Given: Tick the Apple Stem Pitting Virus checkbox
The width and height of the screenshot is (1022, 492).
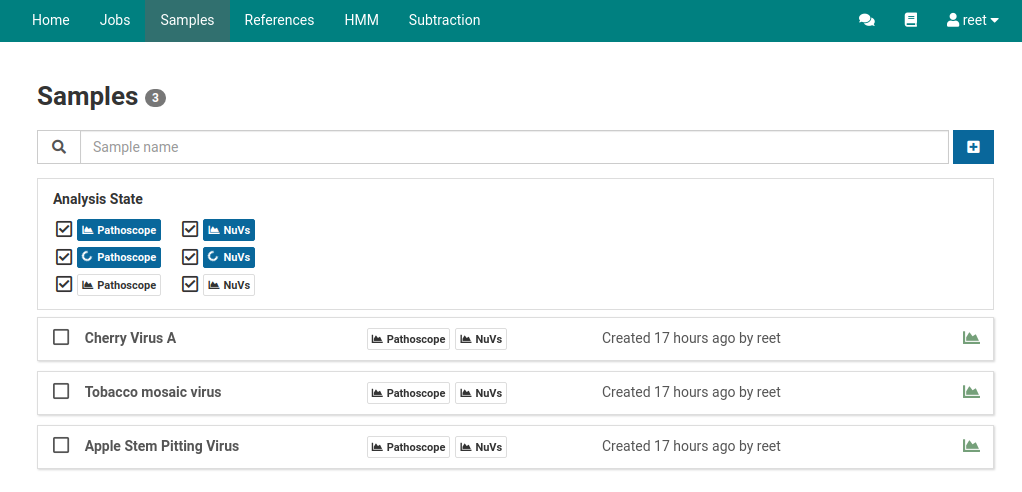Looking at the screenshot, I should [x=61, y=446].
